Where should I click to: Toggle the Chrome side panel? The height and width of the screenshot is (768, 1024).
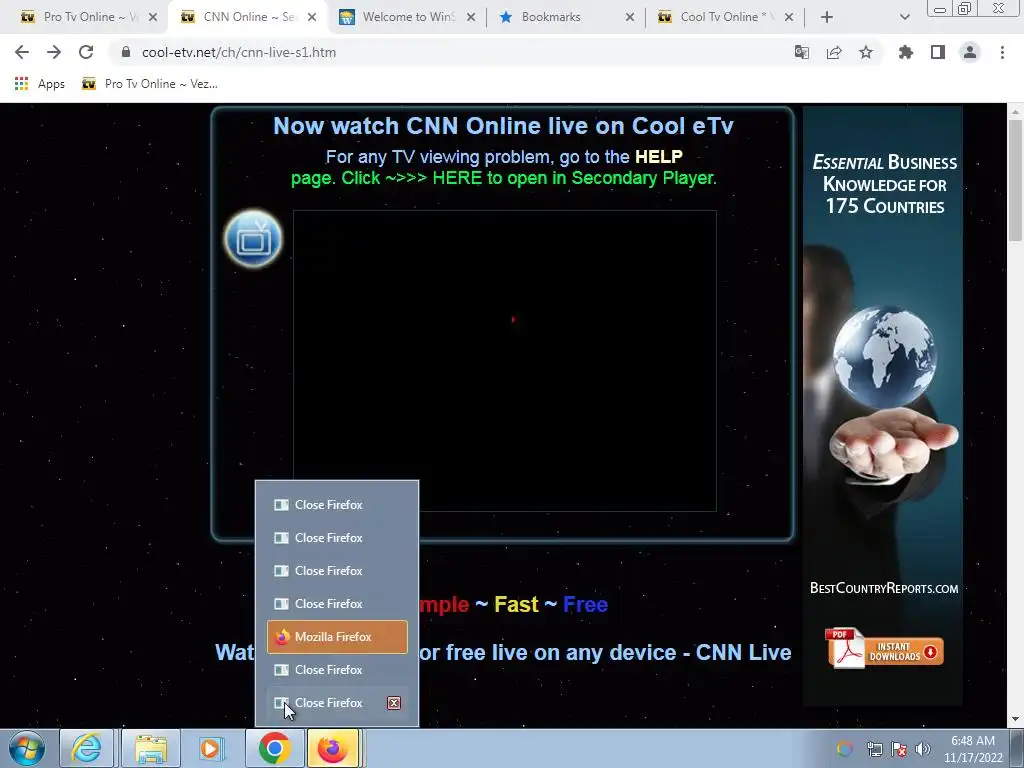click(938, 52)
